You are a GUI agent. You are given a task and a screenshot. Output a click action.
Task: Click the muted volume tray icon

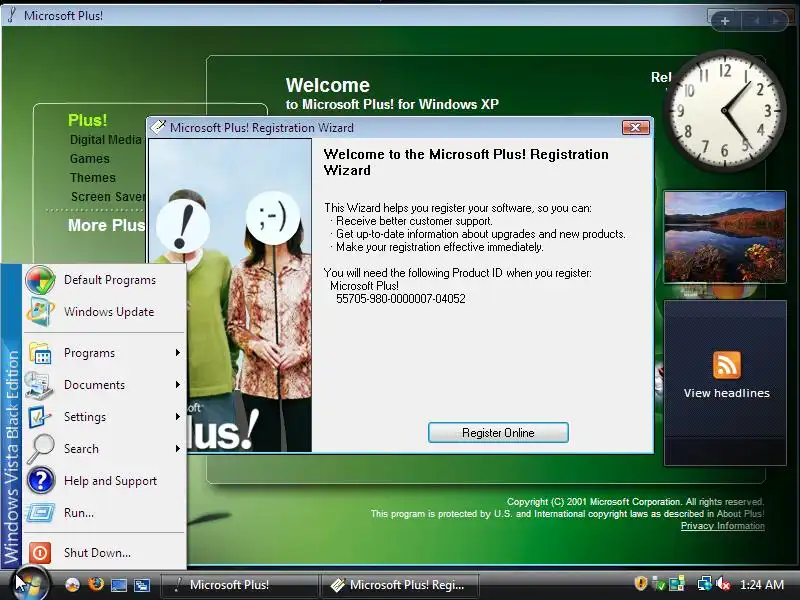tap(722, 584)
